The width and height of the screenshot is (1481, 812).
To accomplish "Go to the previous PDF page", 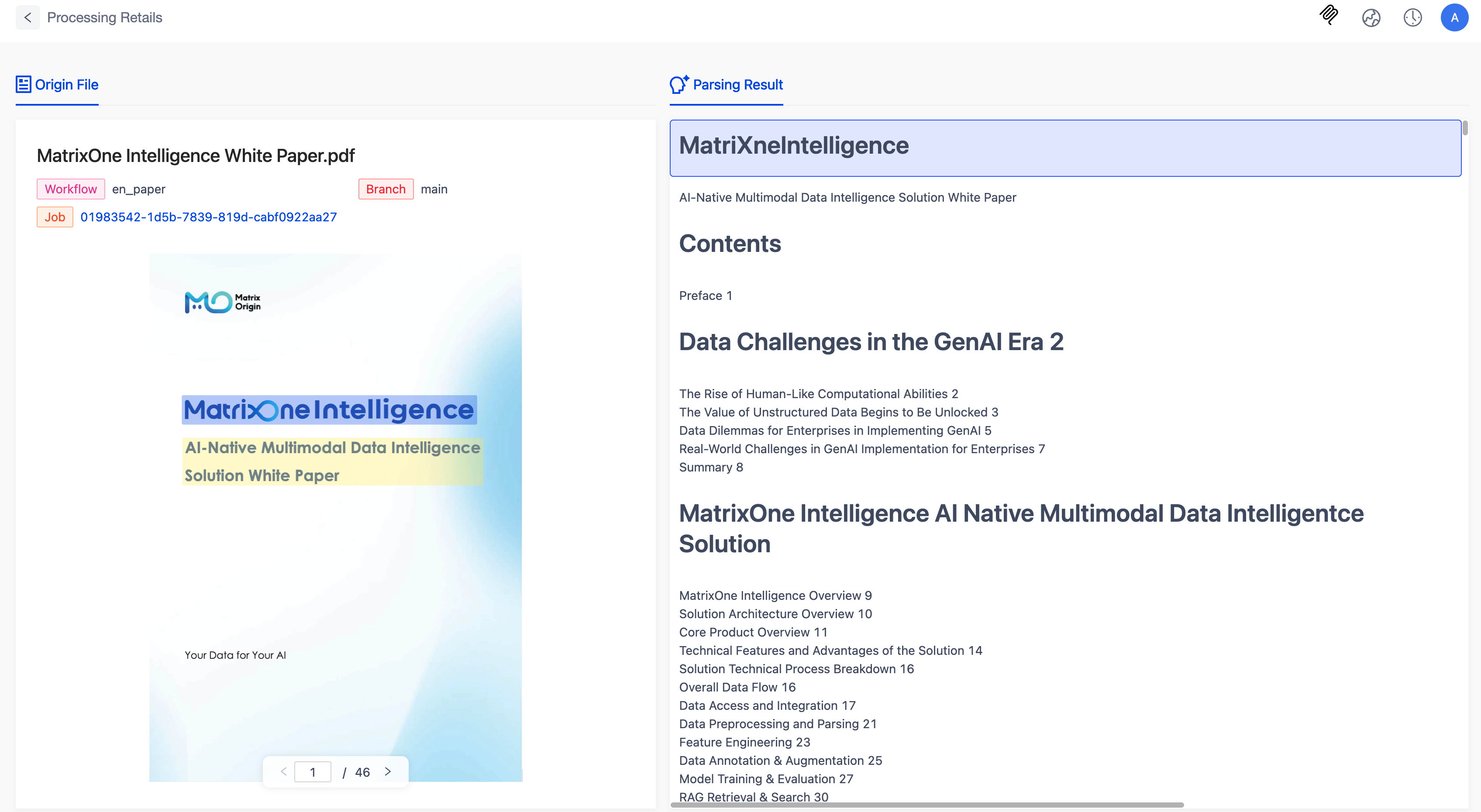I will (283, 772).
